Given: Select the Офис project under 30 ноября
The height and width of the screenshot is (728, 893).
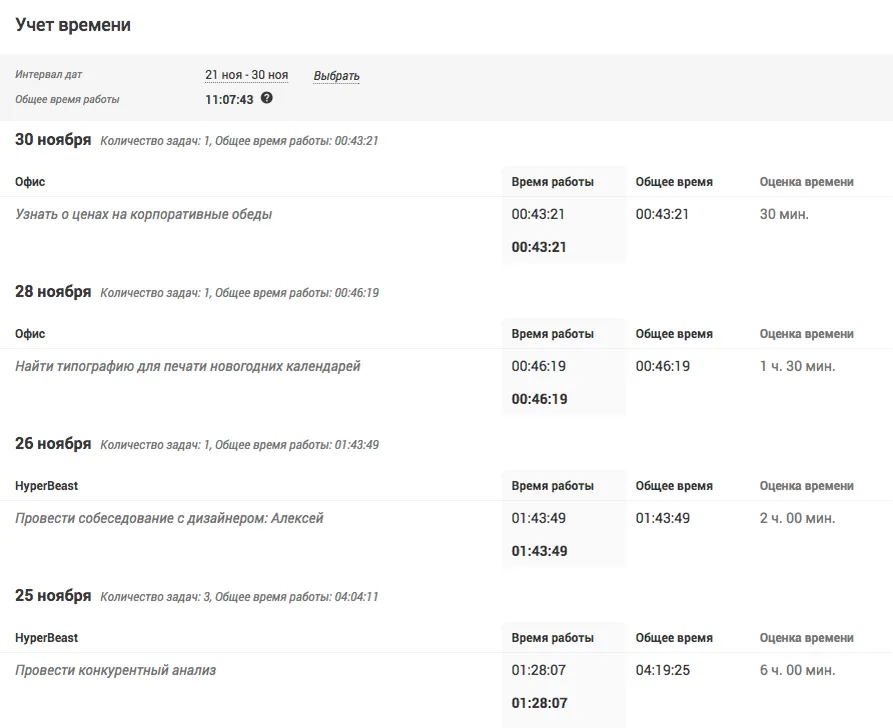Looking at the screenshot, I should [x=30, y=182].
